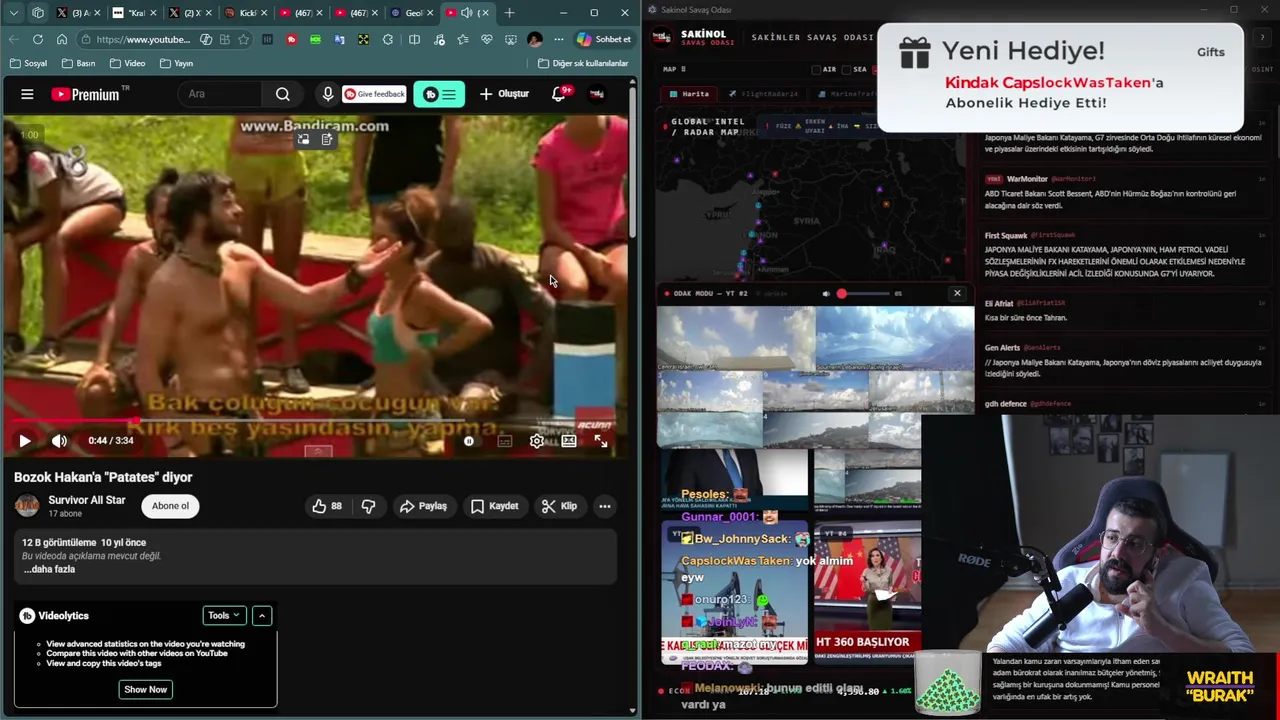Play the YouTube video
This screenshot has height=720, width=1280.
tap(25, 441)
